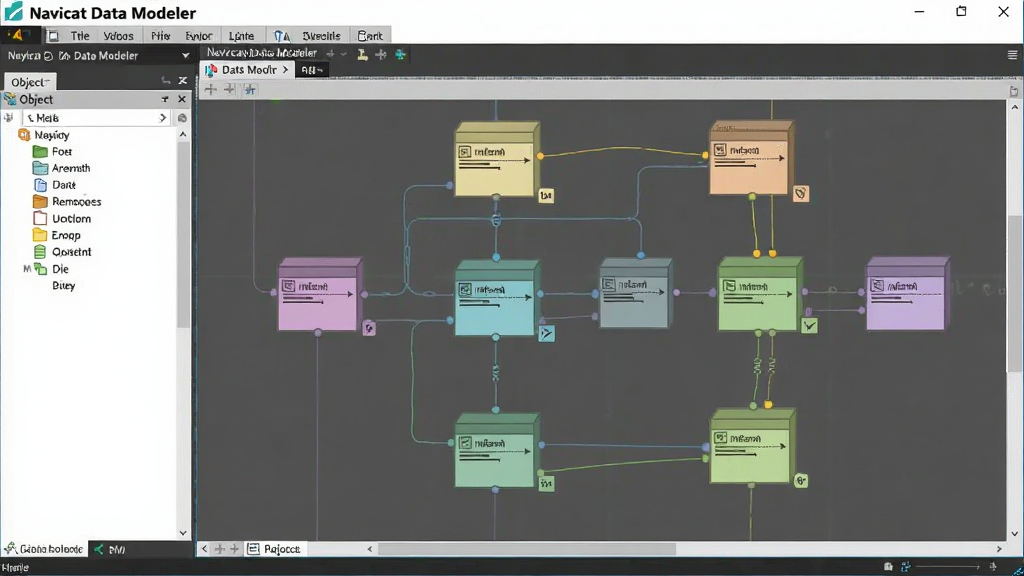Click the badge icon beside the purple node

[x=369, y=328]
